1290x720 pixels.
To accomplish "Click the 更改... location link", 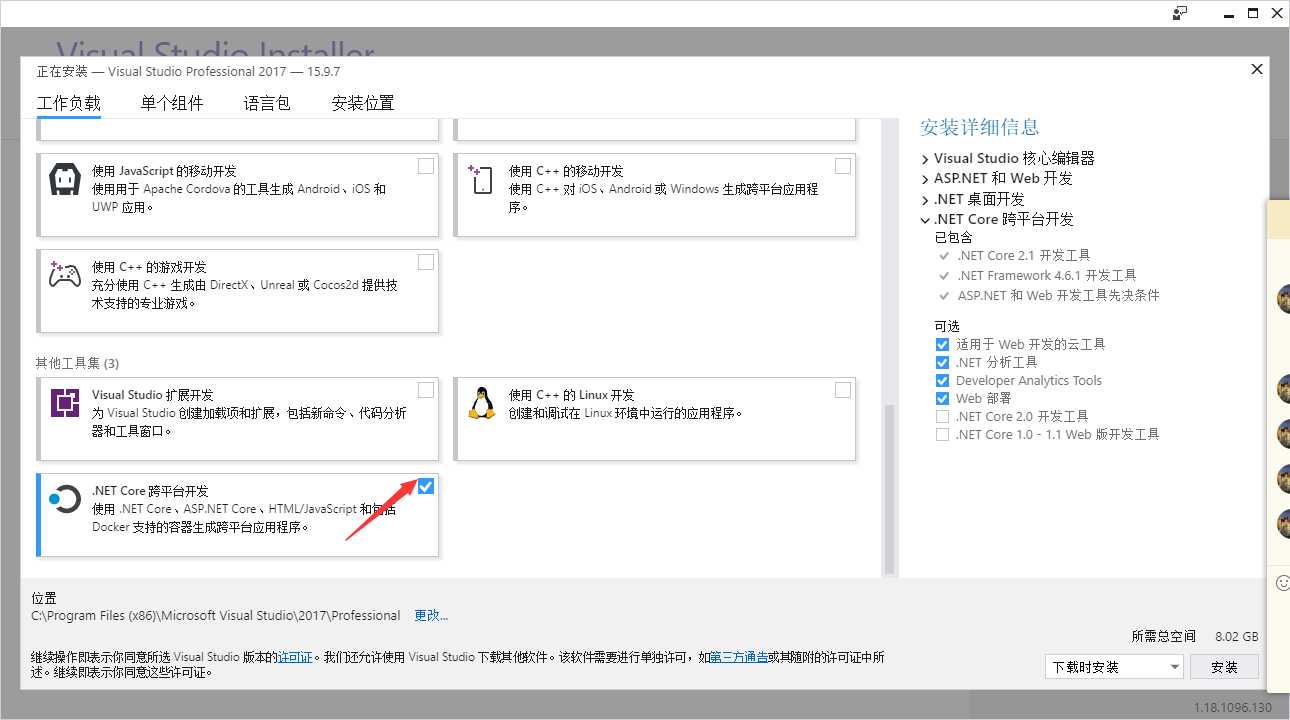I will pos(431,615).
